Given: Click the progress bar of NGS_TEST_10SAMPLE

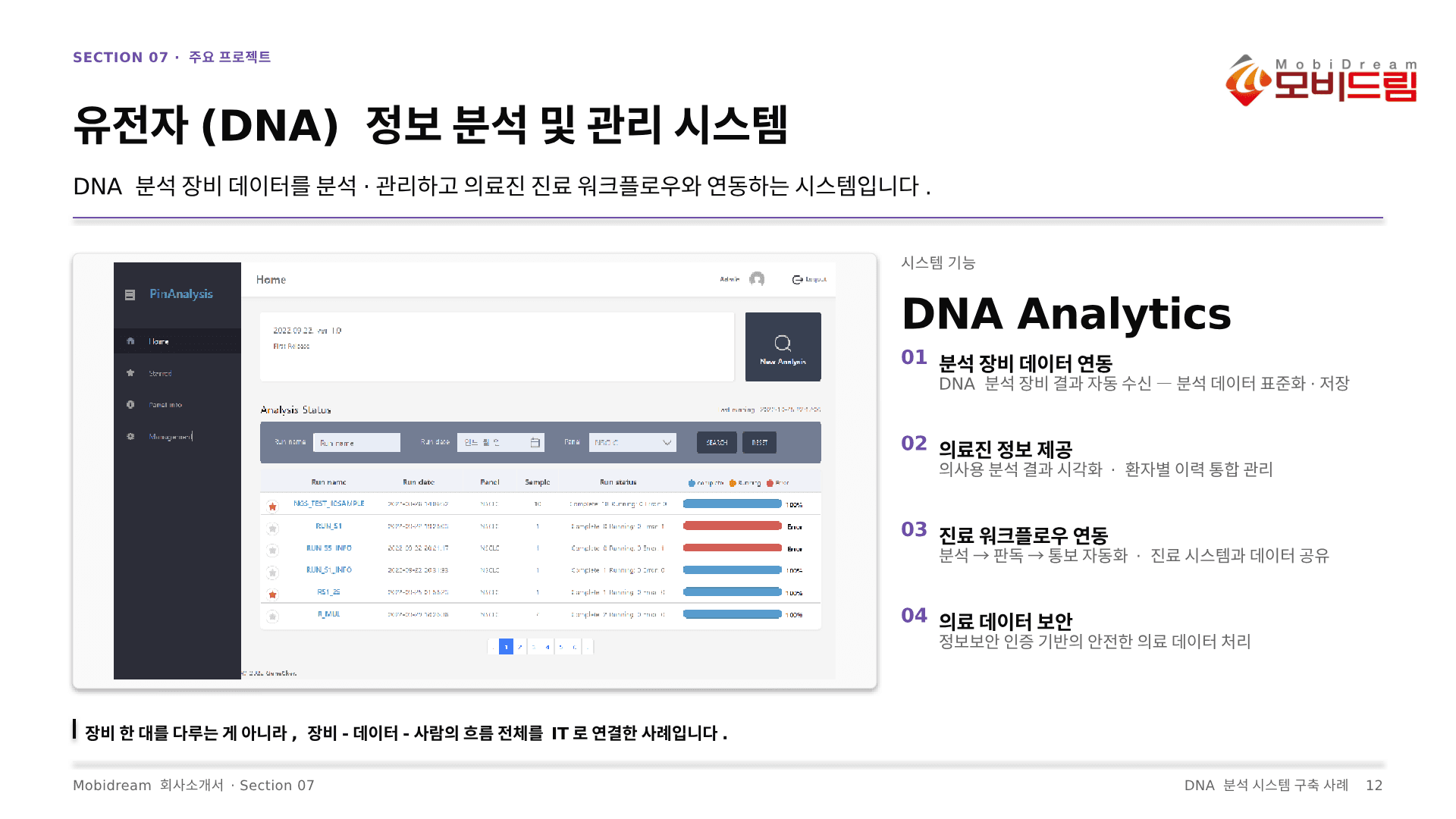Looking at the screenshot, I should [x=732, y=504].
